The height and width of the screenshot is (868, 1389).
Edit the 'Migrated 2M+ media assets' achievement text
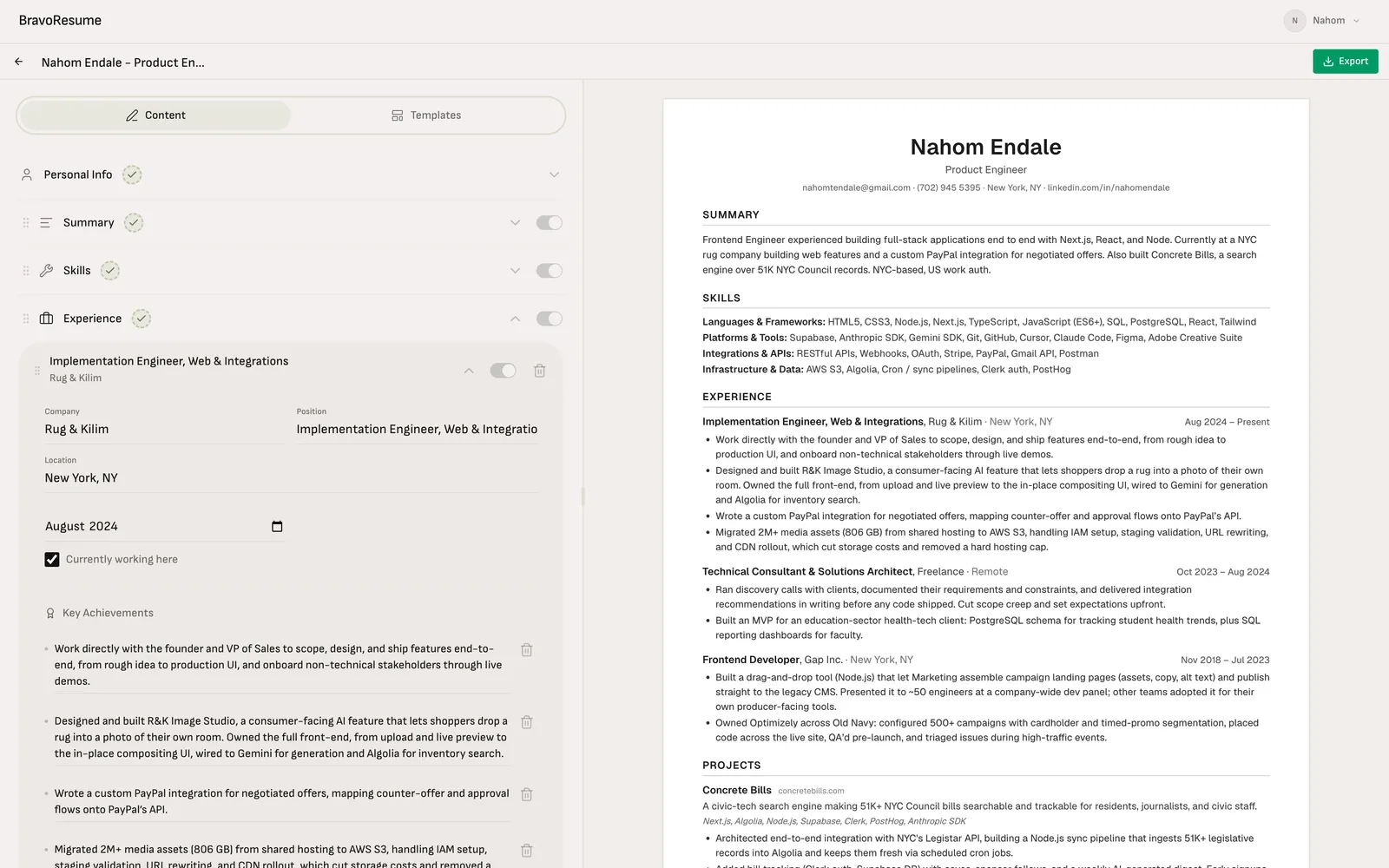(x=281, y=856)
